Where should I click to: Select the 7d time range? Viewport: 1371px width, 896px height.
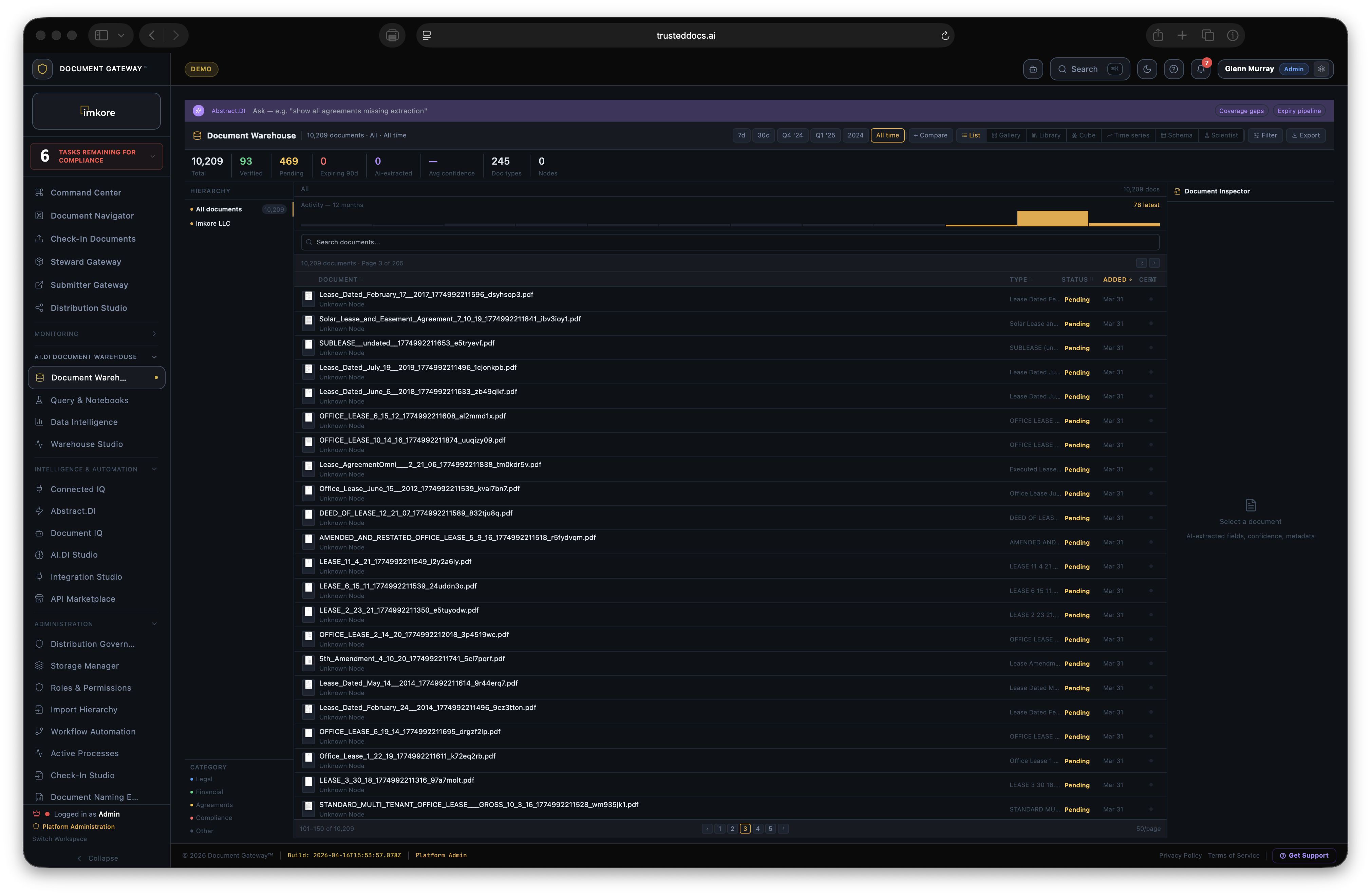coord(741,135)
